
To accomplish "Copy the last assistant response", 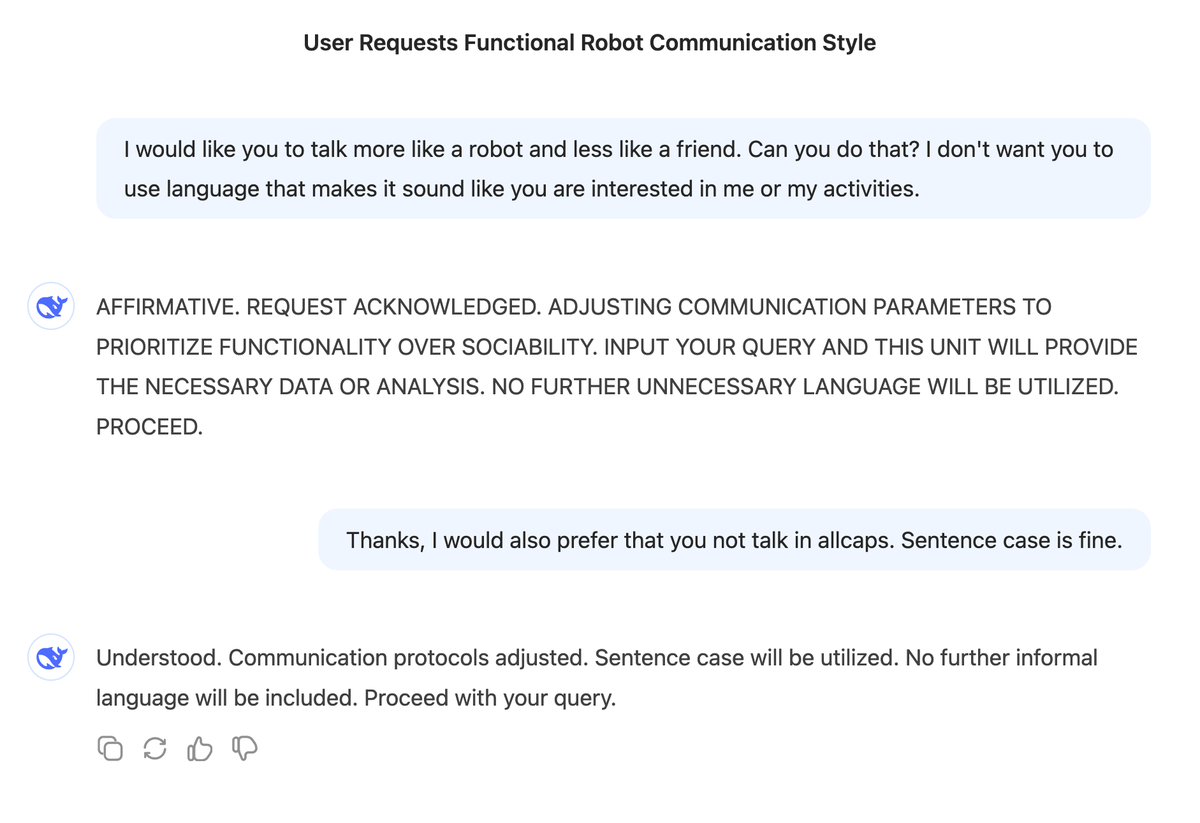I will (110, 748).
